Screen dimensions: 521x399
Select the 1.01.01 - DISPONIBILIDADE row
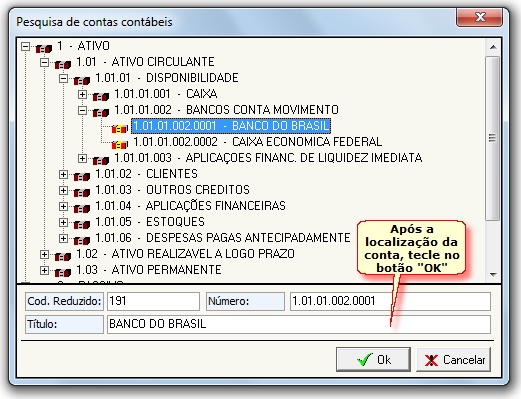pyautogui.click(x=167, y=78)
